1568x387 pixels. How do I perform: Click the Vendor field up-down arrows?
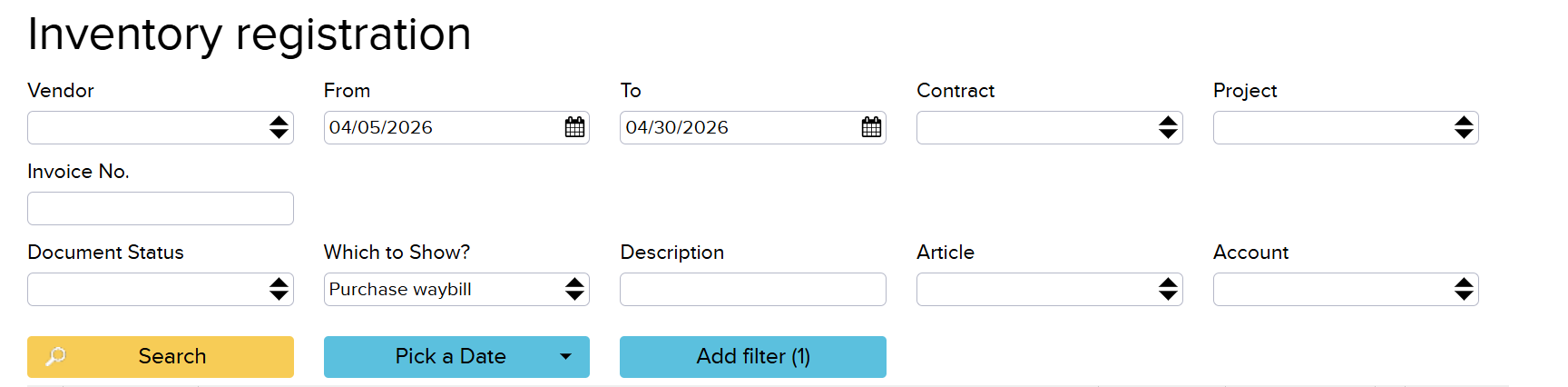pos(279,127)
